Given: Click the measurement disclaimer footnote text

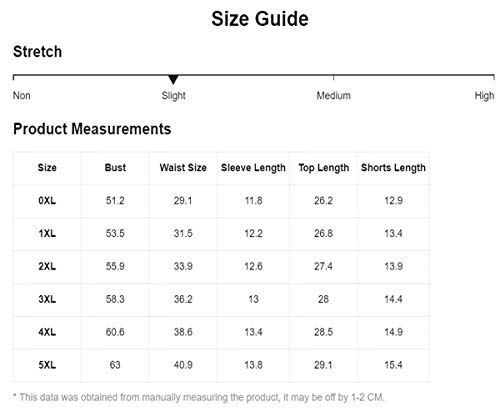Looking at the screenshot, I should [199, 397].
